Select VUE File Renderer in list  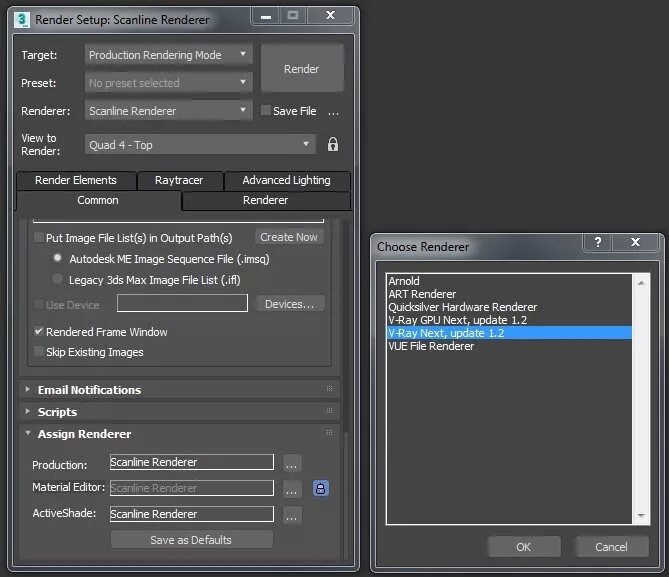point(509,346)
